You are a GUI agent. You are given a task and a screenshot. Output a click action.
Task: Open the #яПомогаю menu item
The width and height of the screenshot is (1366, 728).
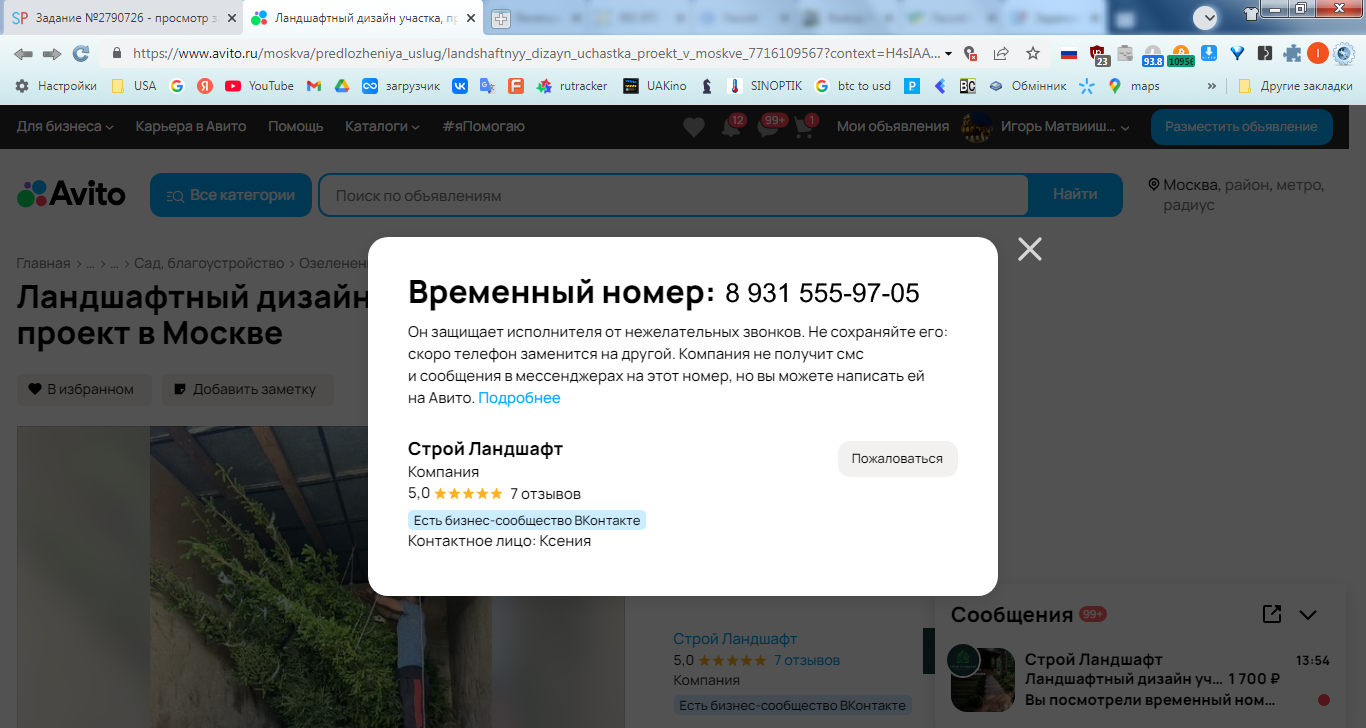(483, 126)
